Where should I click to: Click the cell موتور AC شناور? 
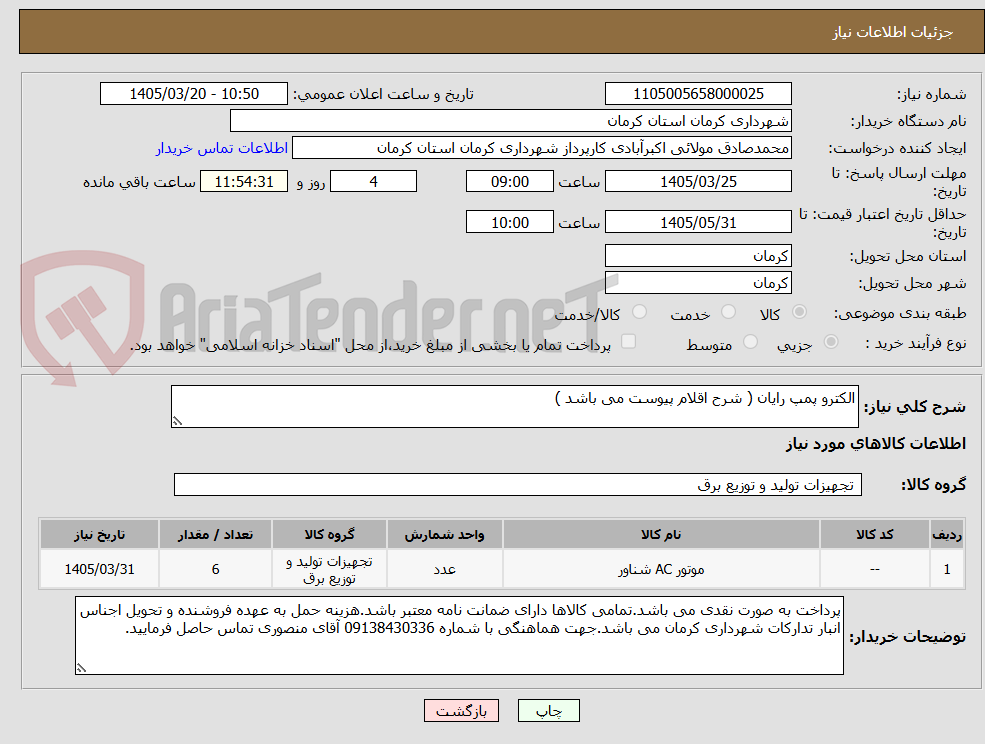(661, 569)
